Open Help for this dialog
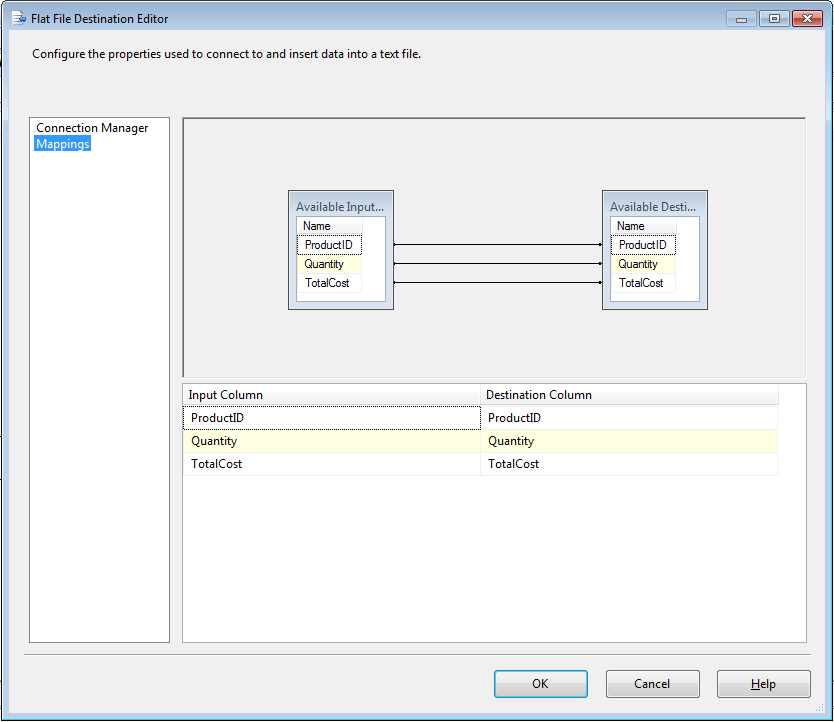 (763, 684)
